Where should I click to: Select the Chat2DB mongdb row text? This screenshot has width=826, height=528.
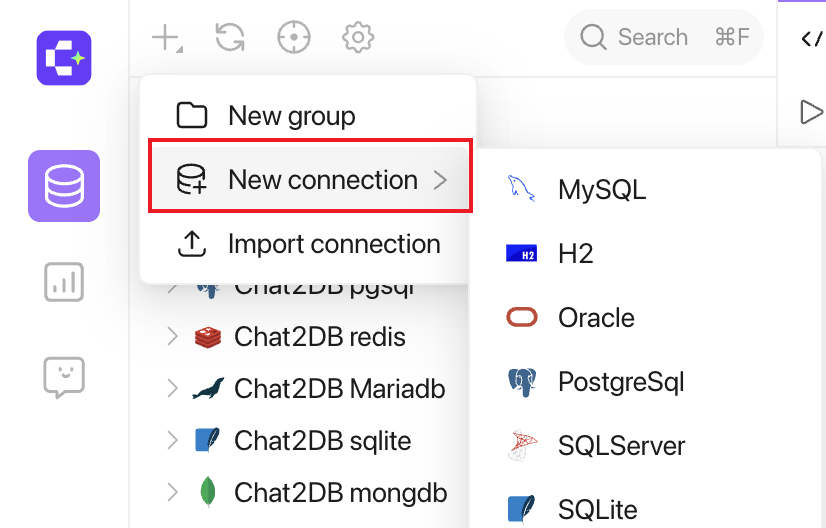pyautogui.click(x=340, y=493)
